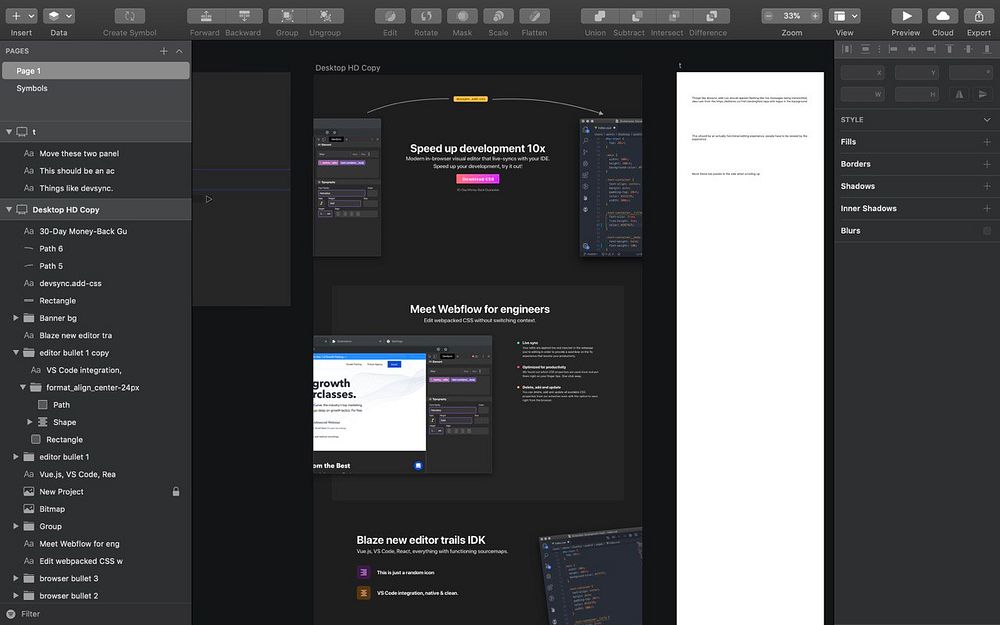The width and height of the screenshot is (1000, 625).
Task: Click the Create Symbol toolbar icon
Action: coord(129,16)
